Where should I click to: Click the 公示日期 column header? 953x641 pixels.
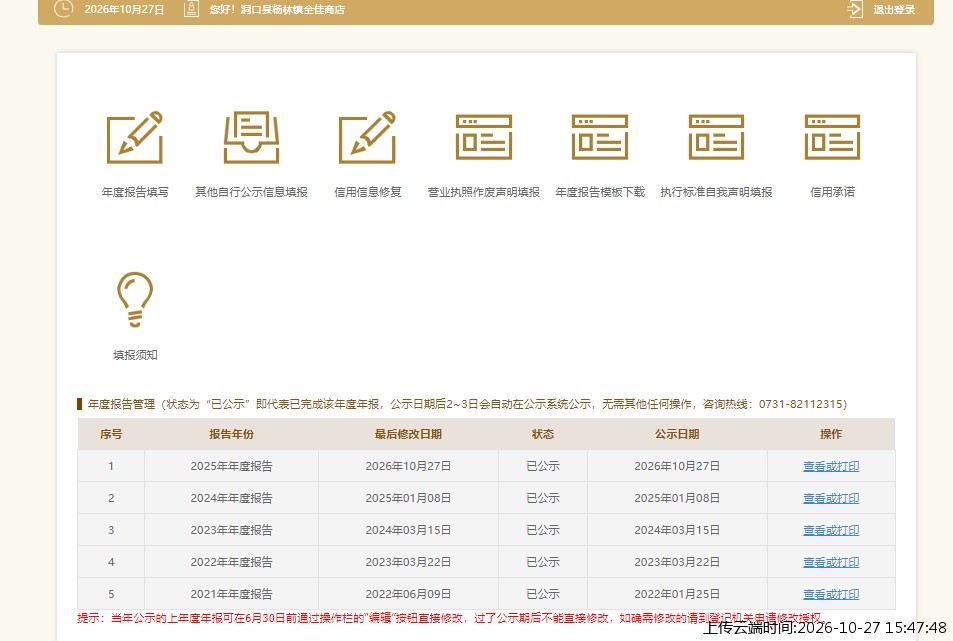677,434
